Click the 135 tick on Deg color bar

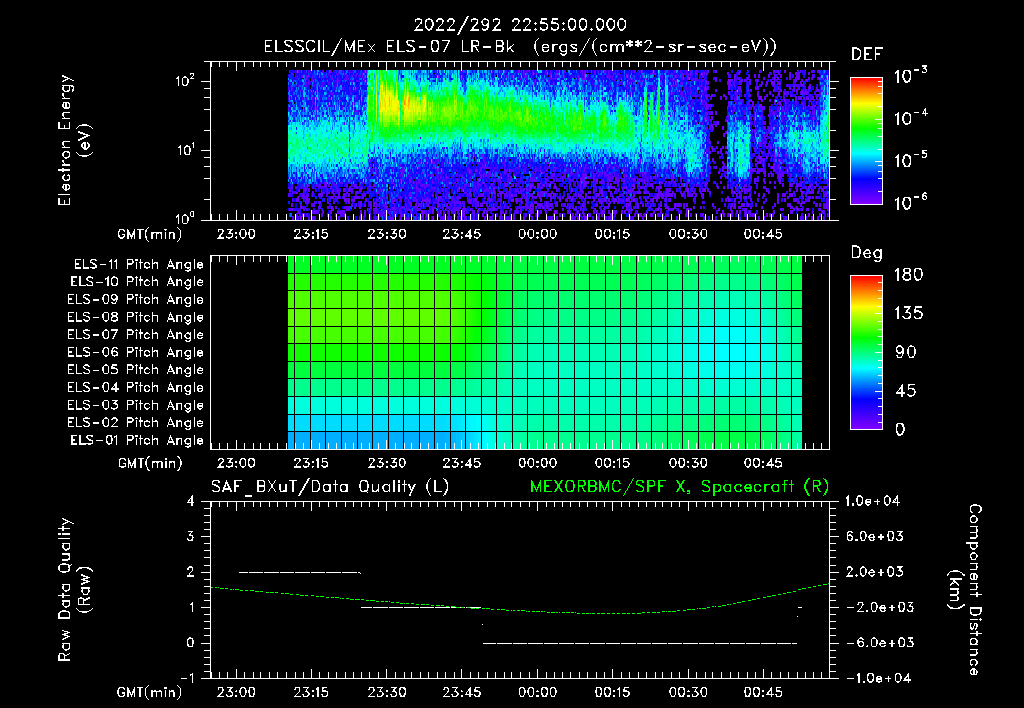click(909, 314)
